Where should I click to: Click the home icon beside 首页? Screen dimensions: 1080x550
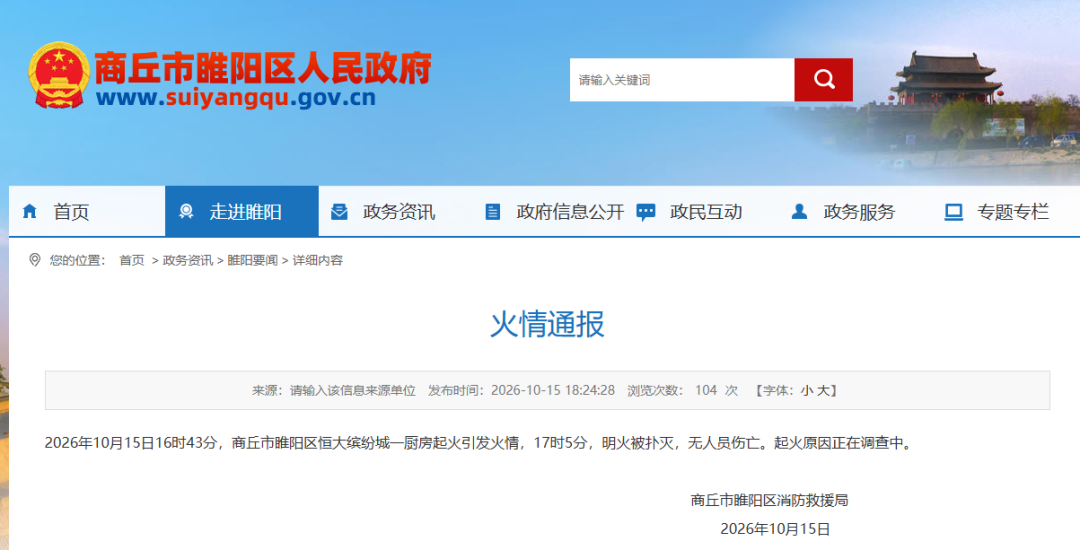coord(30,211)
